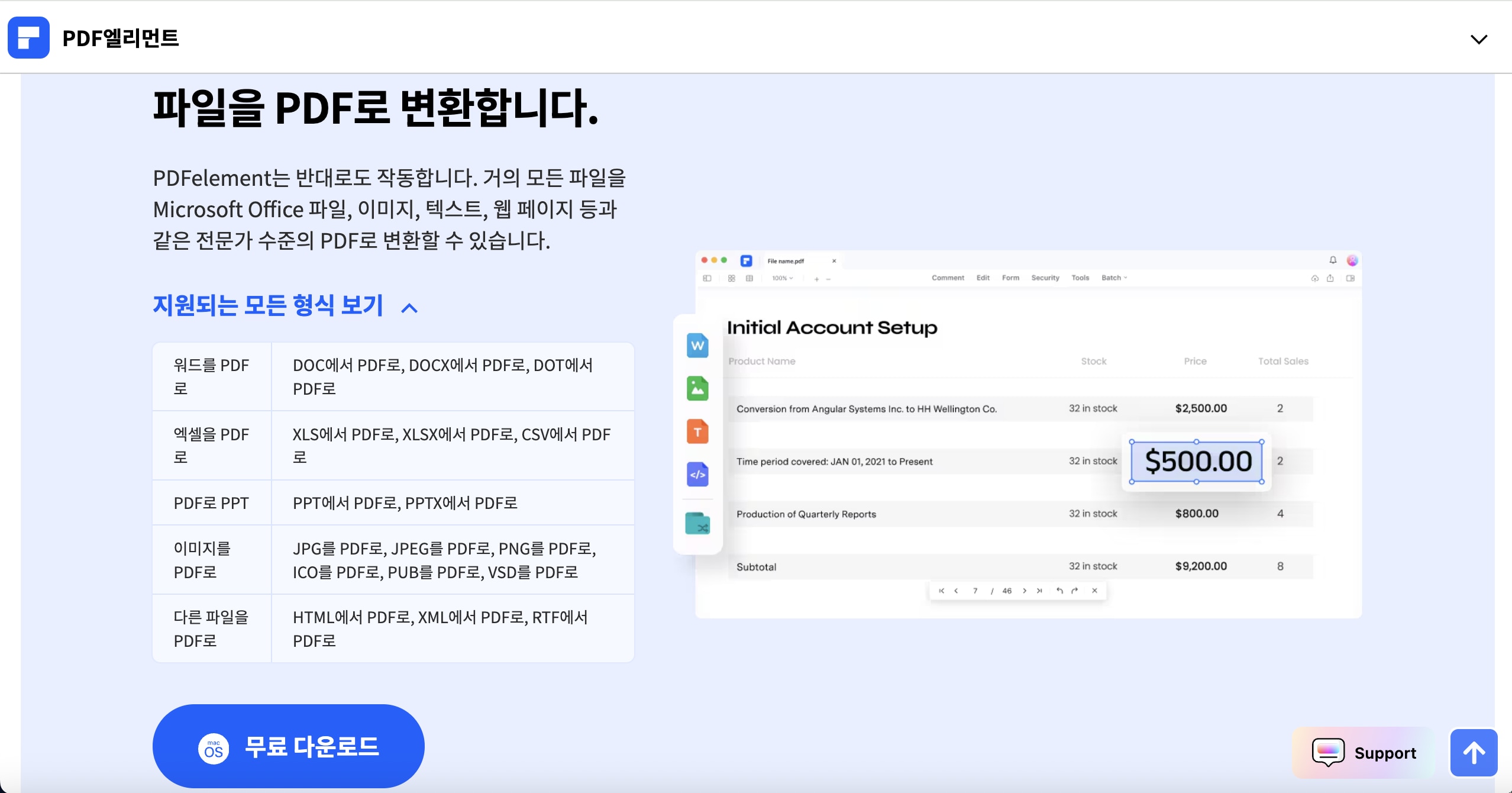Viewport: 1512px width, 793px height.
Task: Click the PDFelement logo icon
Action: point(28,38)
